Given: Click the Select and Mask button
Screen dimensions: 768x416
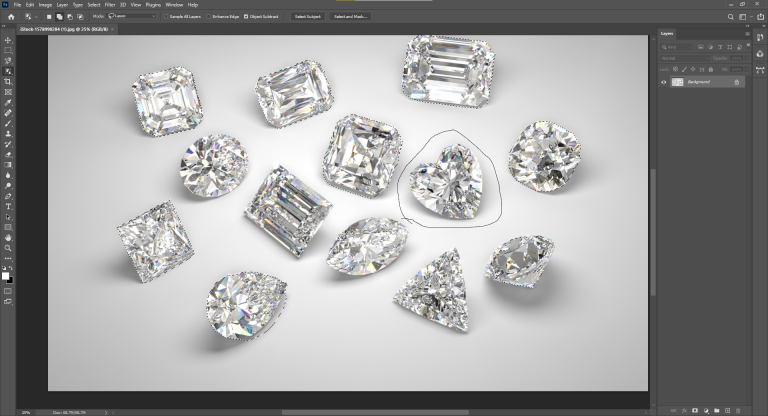Looking at the screenshot, I should 350,17.
